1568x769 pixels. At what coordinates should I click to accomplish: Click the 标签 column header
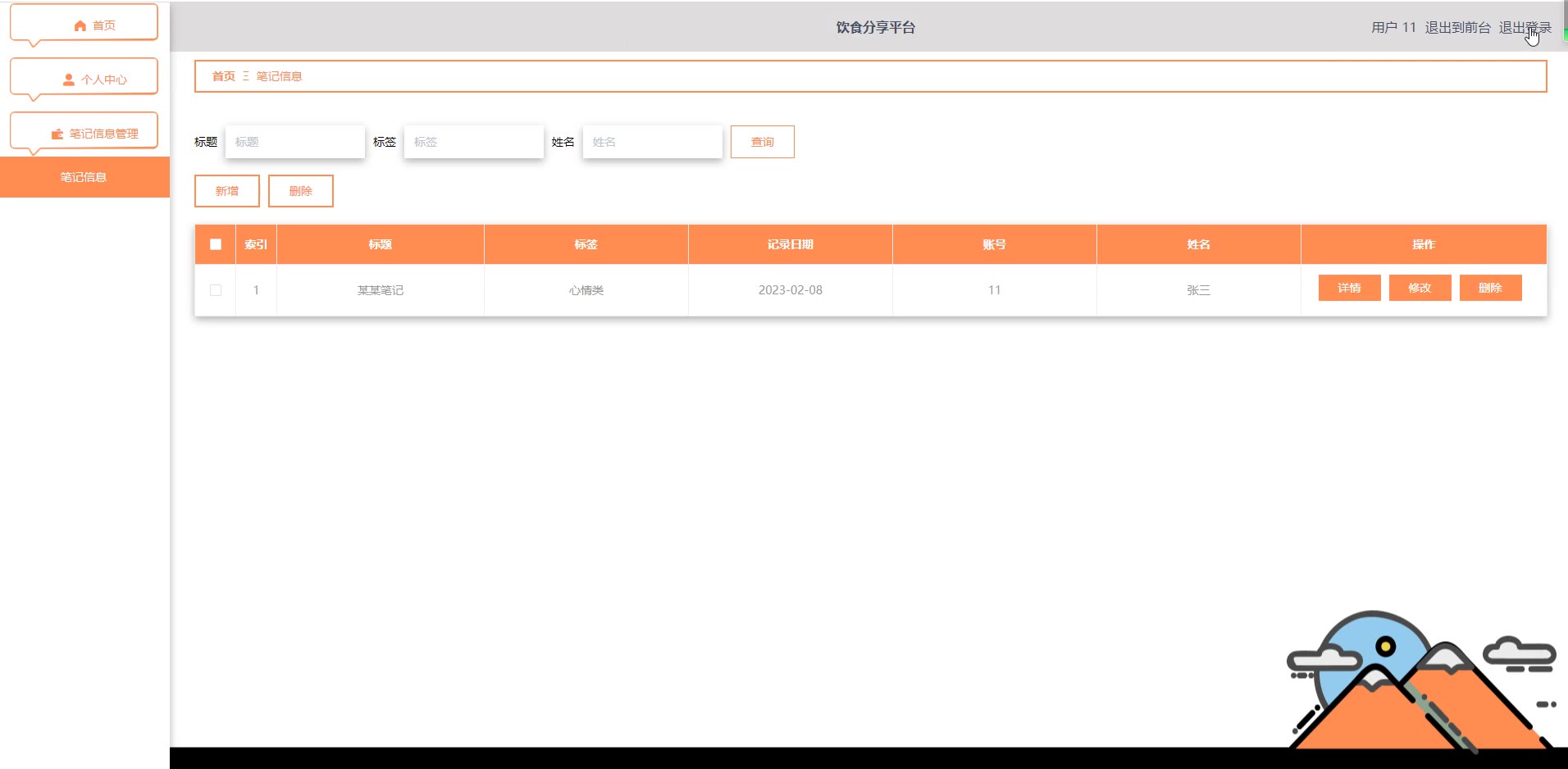tap(586, 244)
